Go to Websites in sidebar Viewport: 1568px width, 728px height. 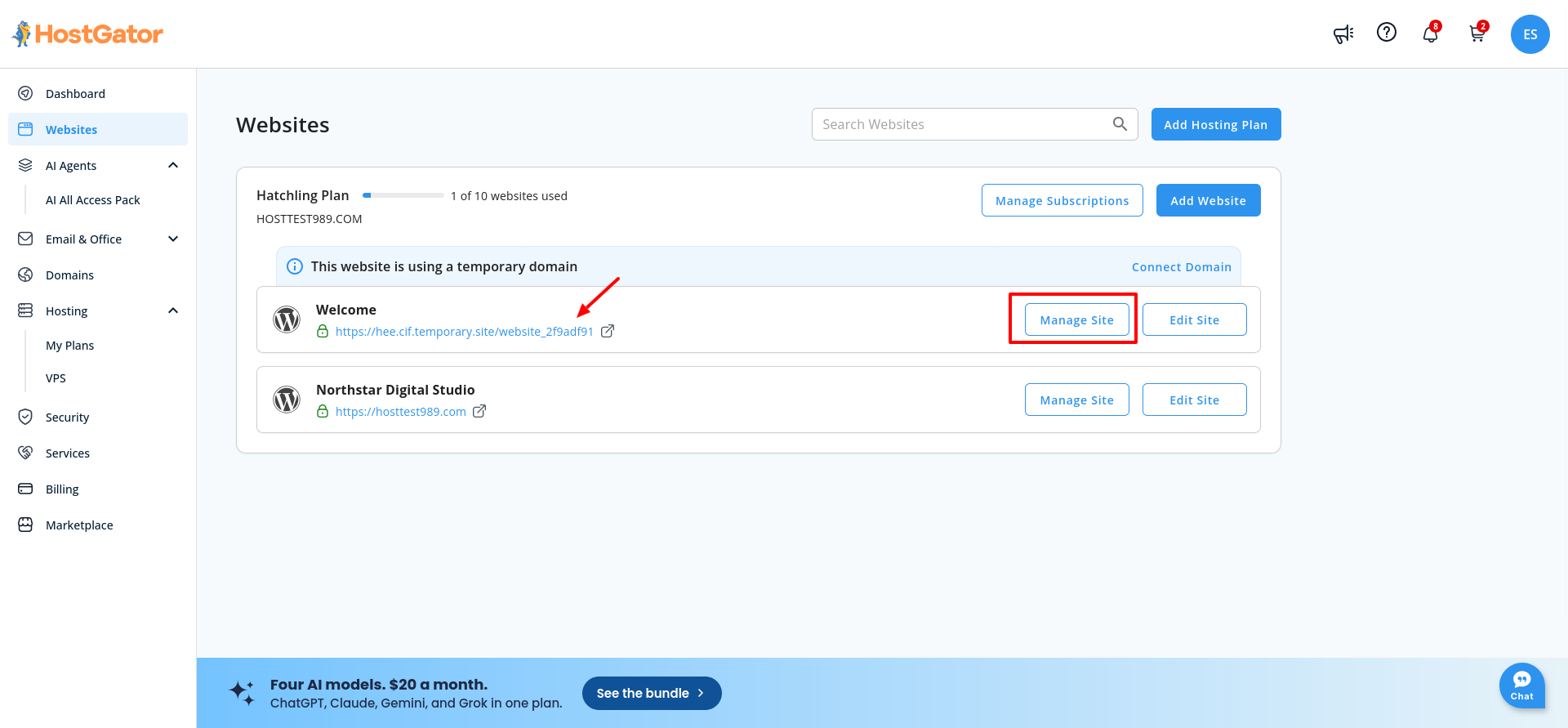pyautogui.click(x=98, y=129)
